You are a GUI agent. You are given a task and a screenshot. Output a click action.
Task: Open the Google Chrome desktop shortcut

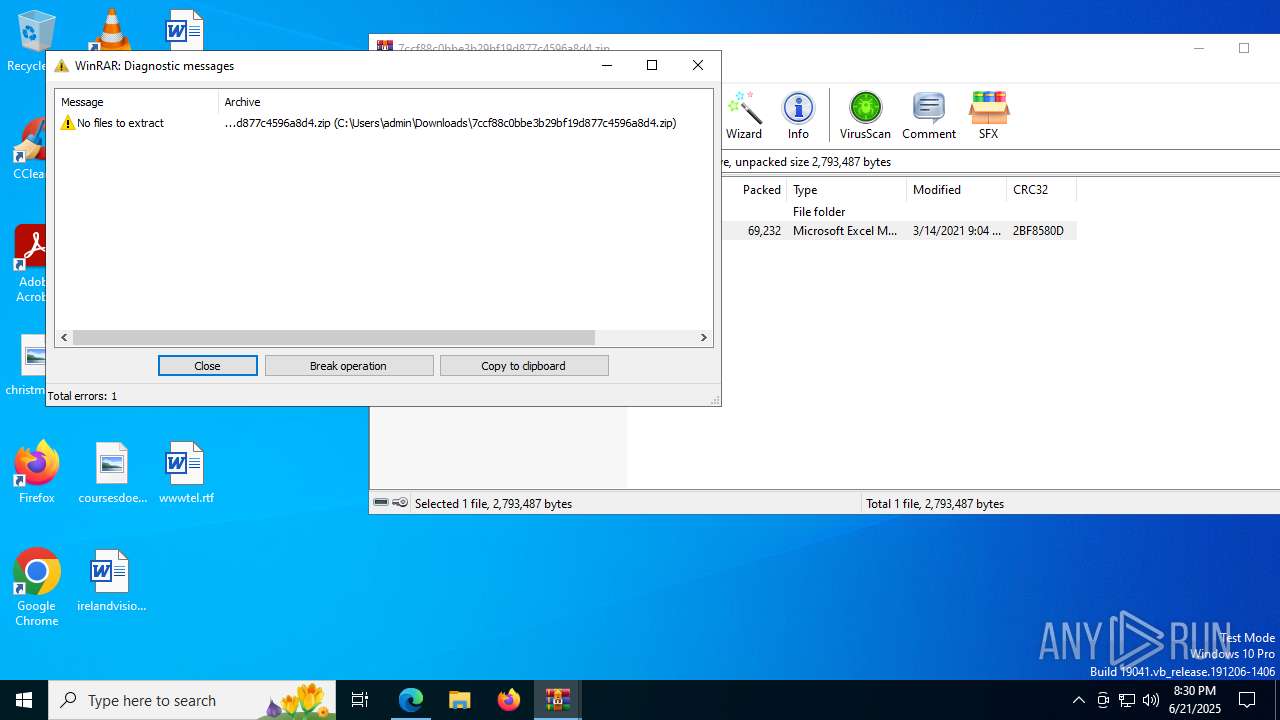37,588
